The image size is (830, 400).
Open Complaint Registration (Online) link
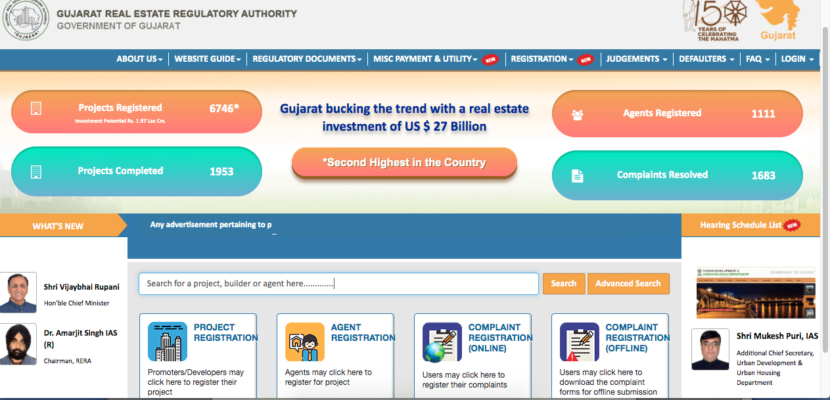[500, 338]
